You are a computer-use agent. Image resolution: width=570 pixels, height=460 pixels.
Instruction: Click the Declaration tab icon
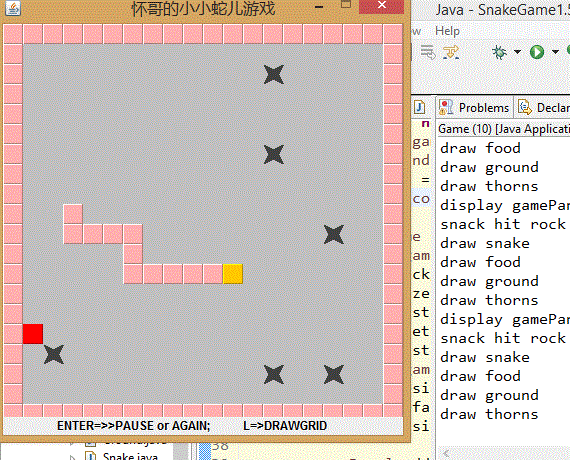pos(525,107)
